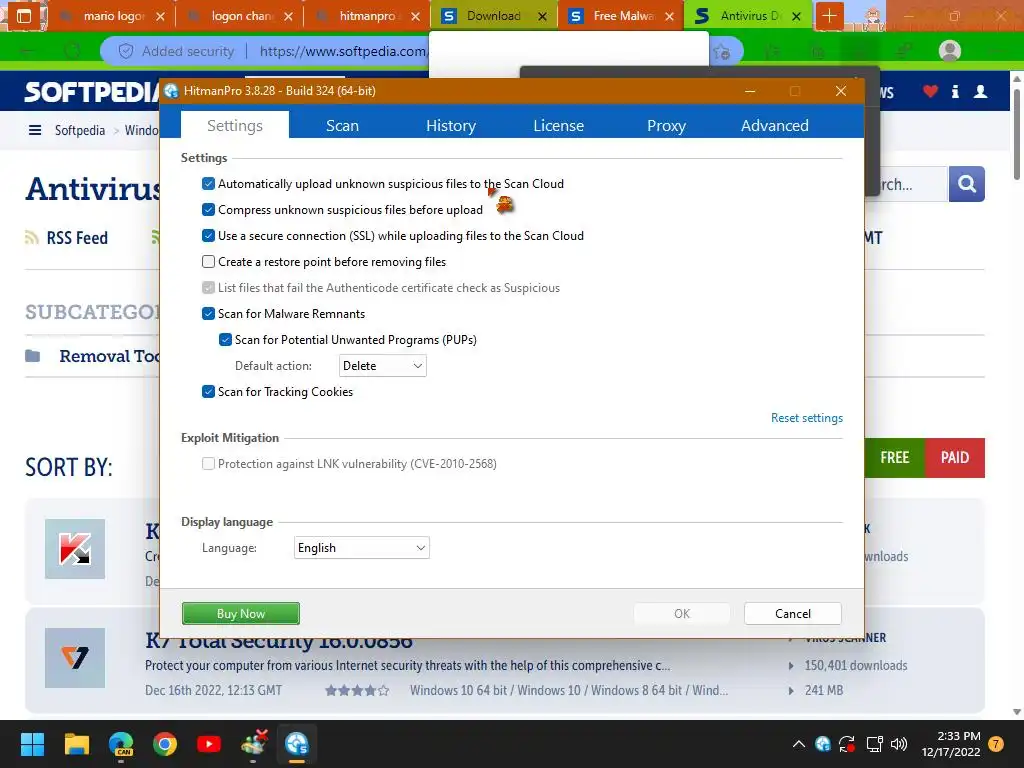Click the Softpedia user account icon
The width and height of the screenshot is (1024, 768).
click(x=980, y=91)
